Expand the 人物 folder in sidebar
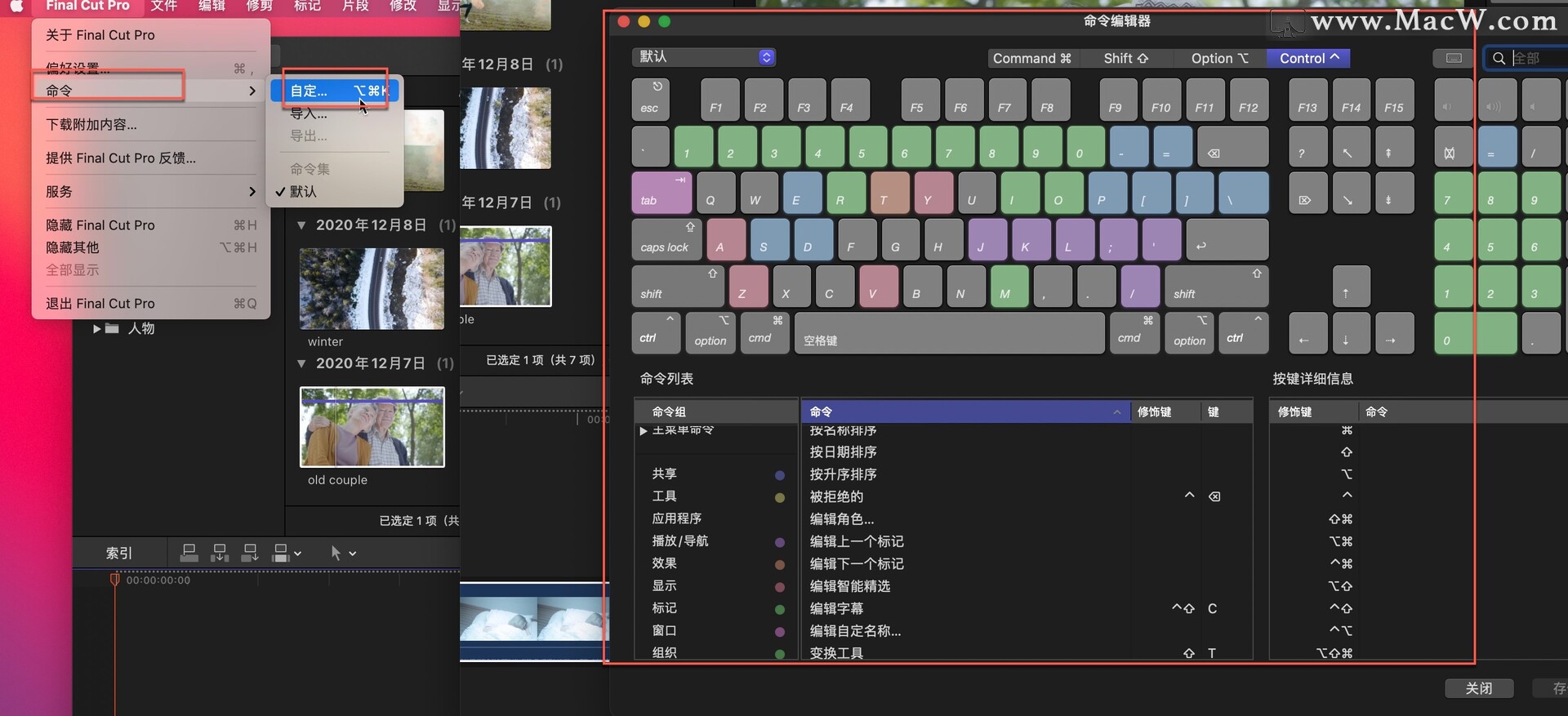The image size is (1568, 716). point(97,328)
